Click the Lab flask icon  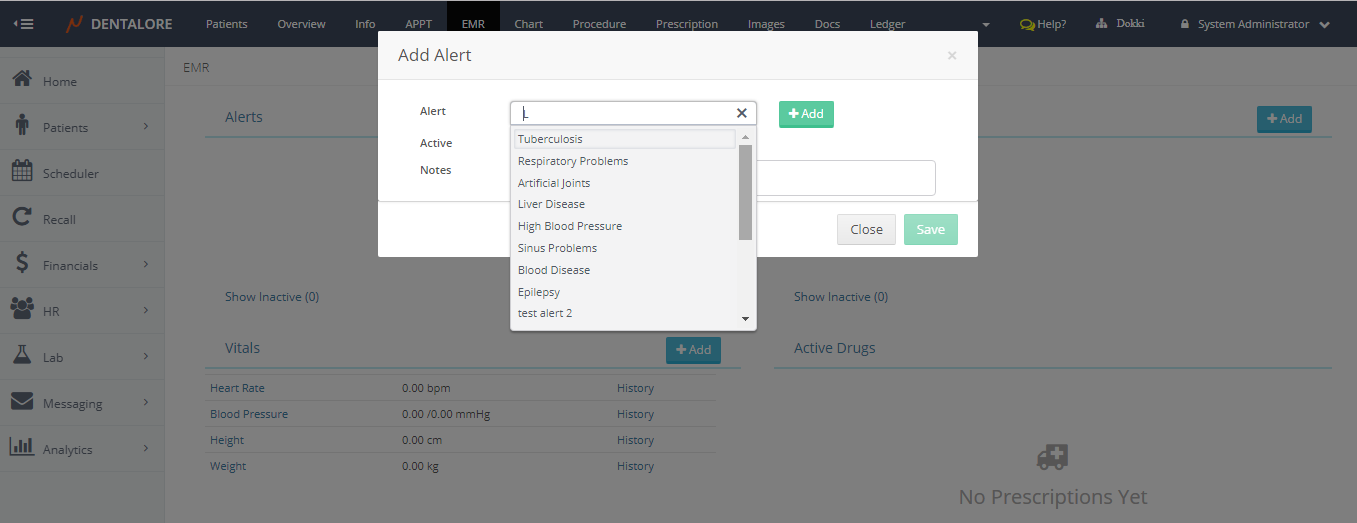22,356
